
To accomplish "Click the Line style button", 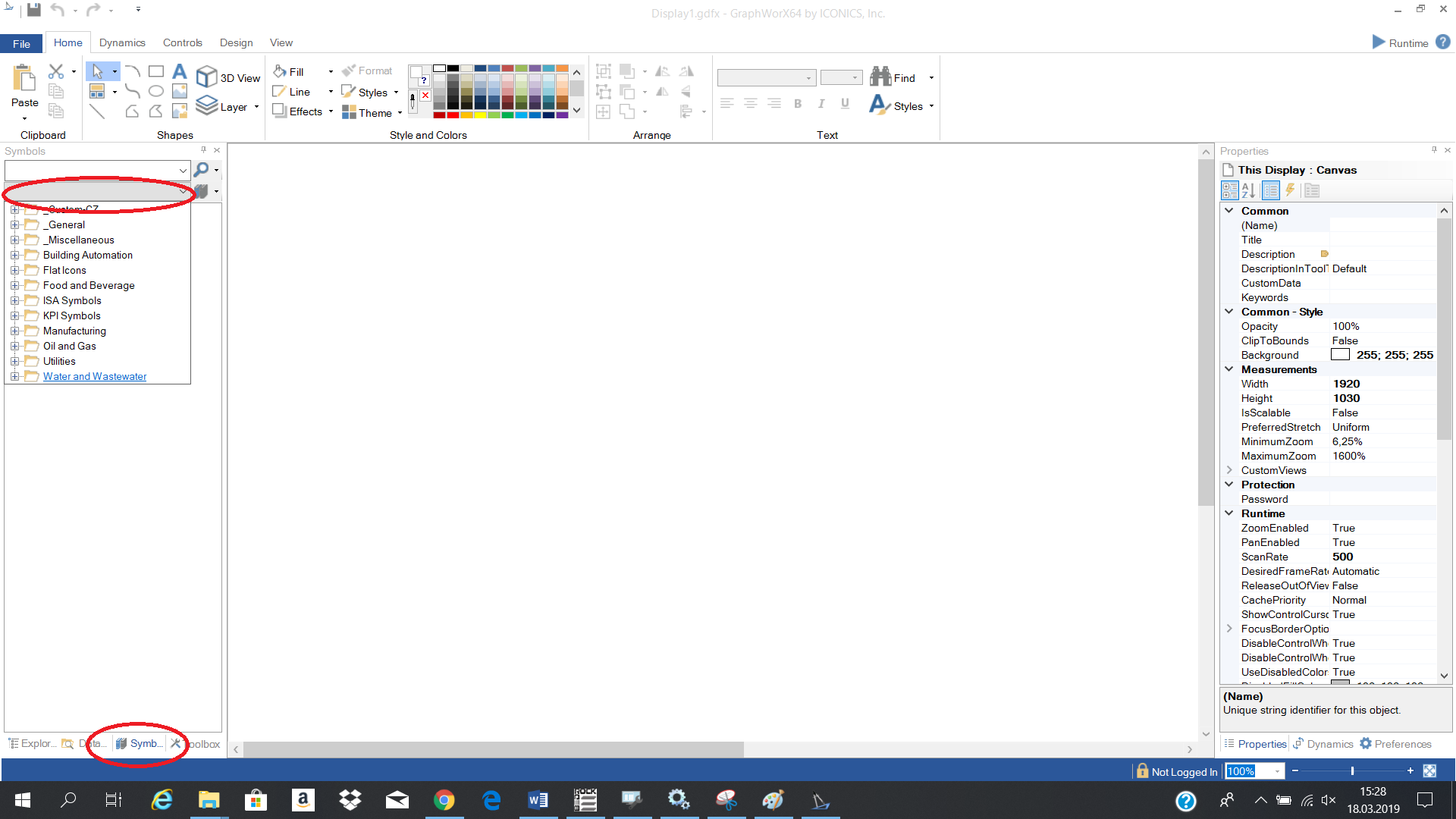I will [x=292, y=92].
